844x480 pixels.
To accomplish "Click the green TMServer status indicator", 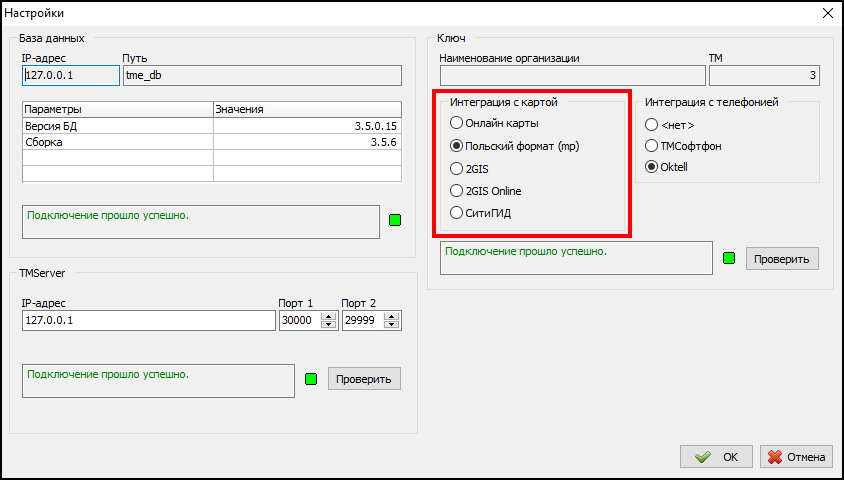I will 310,379.
